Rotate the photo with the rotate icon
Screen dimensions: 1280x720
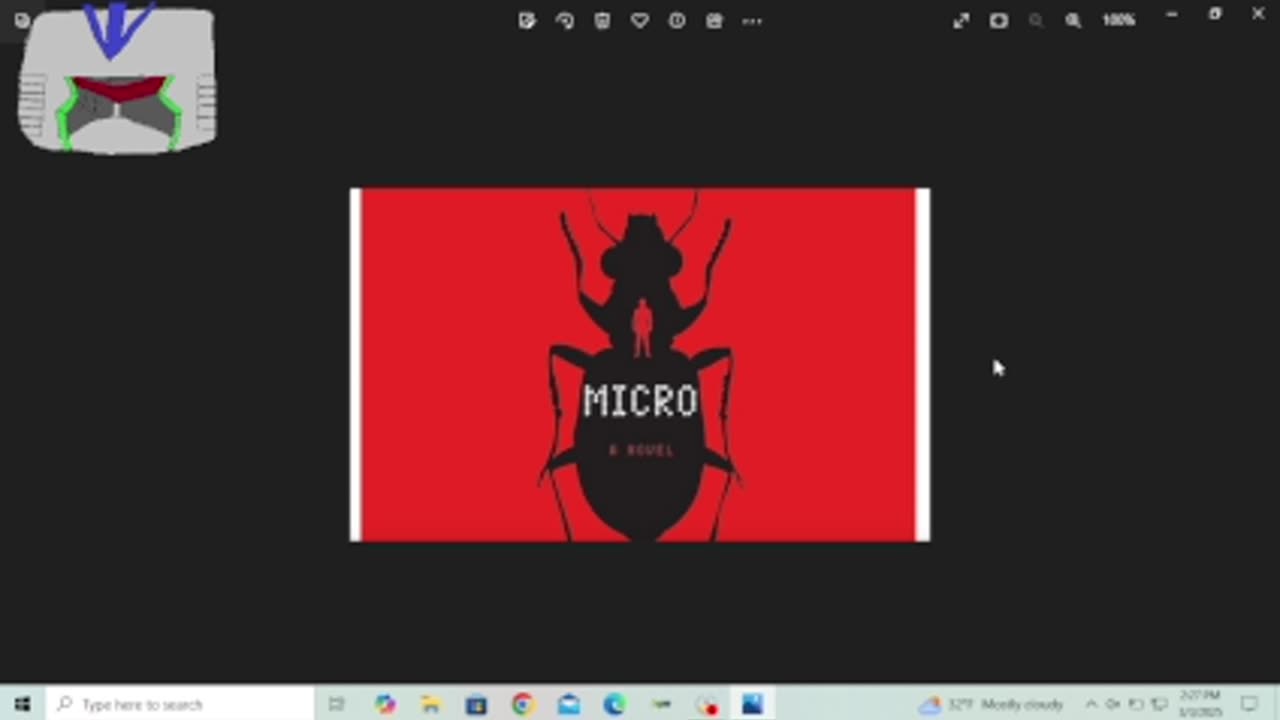(565, 20)
